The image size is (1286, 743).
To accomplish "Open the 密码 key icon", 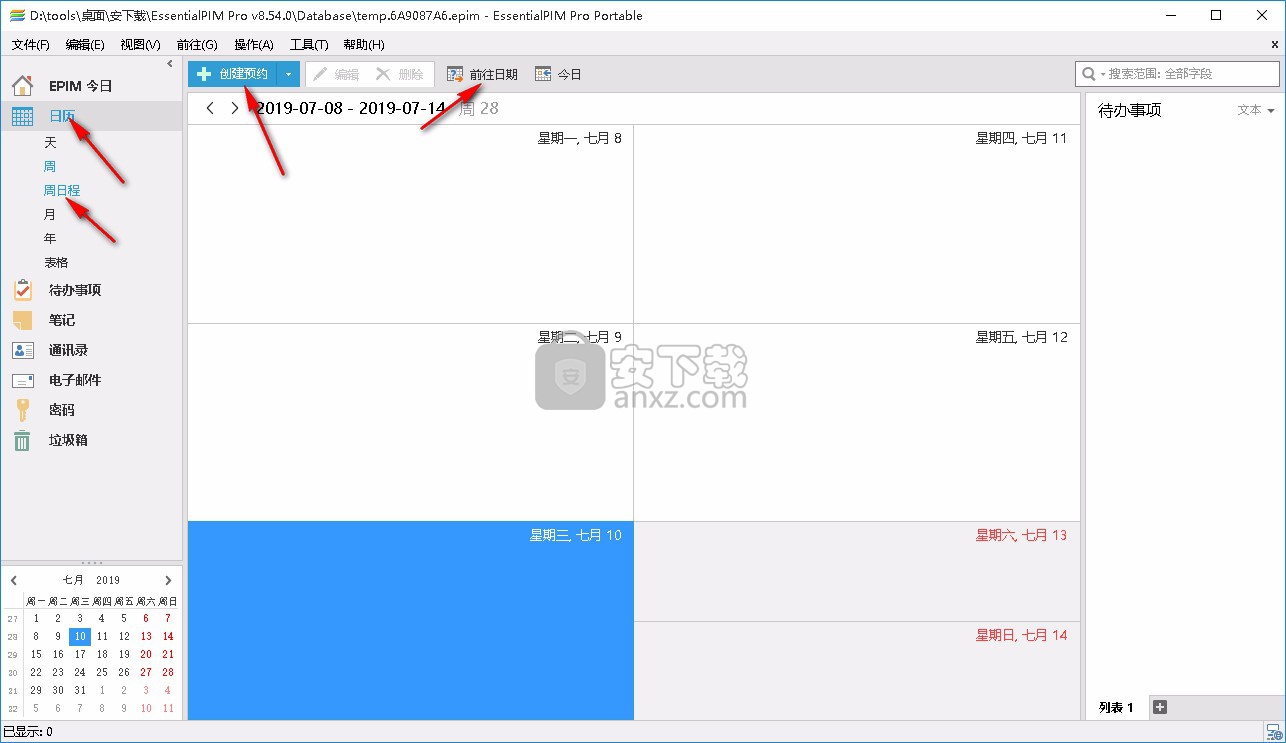I will click(x=22, y=410).
